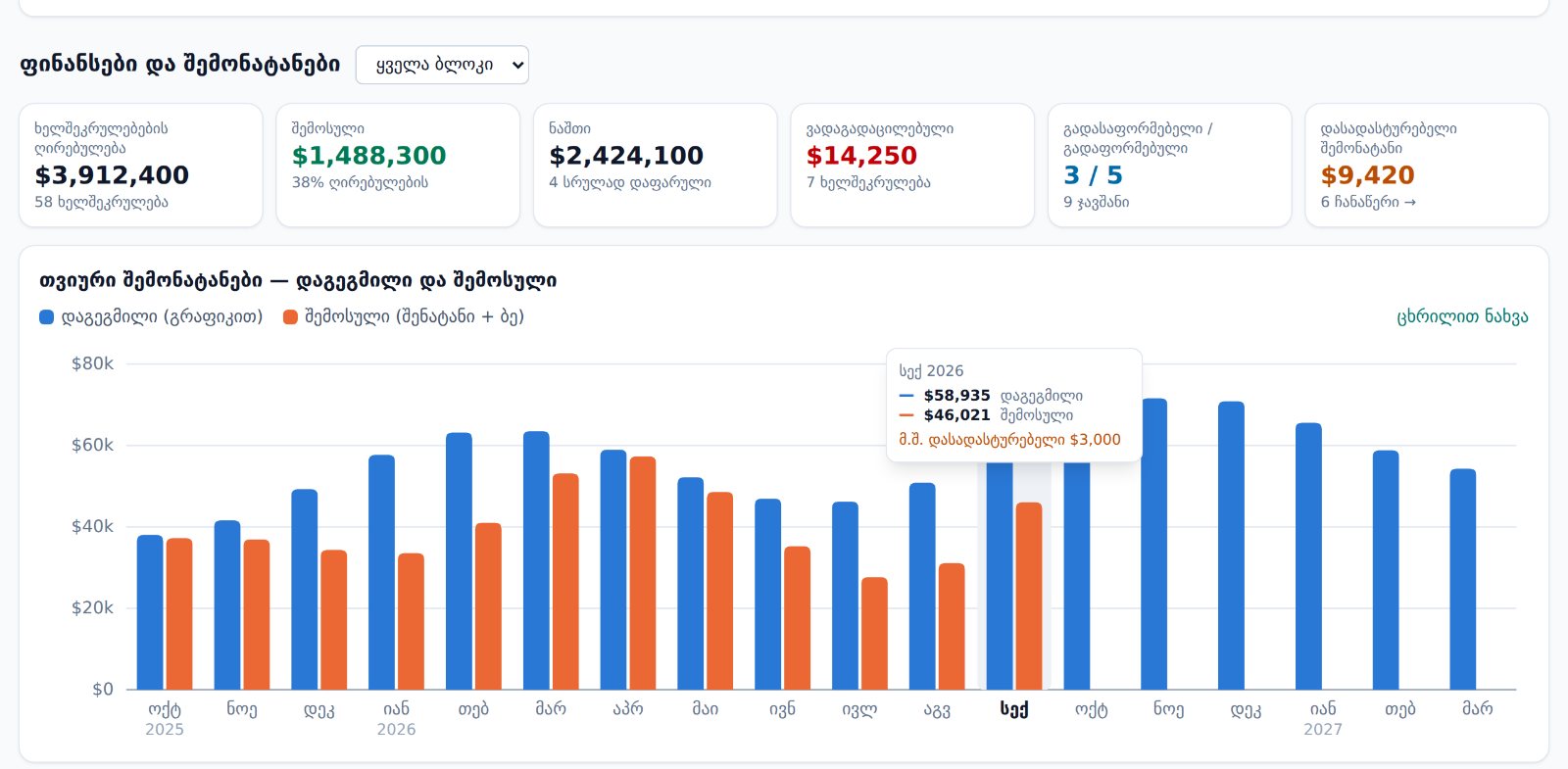Click the blue planned bar for January 2027

(x=1308, y=556)
